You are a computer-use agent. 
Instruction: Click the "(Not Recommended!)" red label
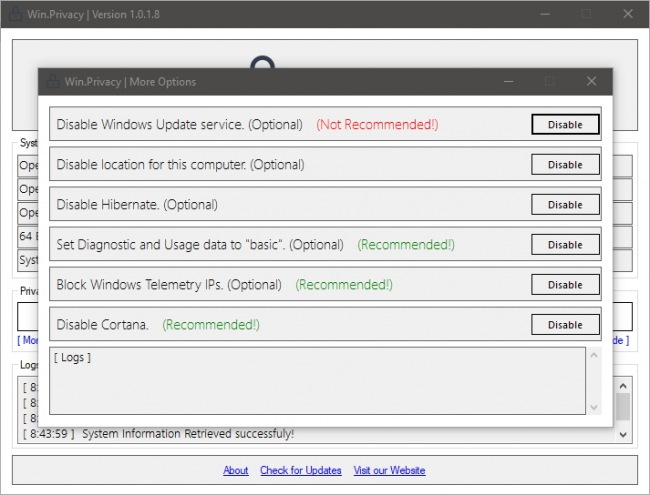(377, 124)
